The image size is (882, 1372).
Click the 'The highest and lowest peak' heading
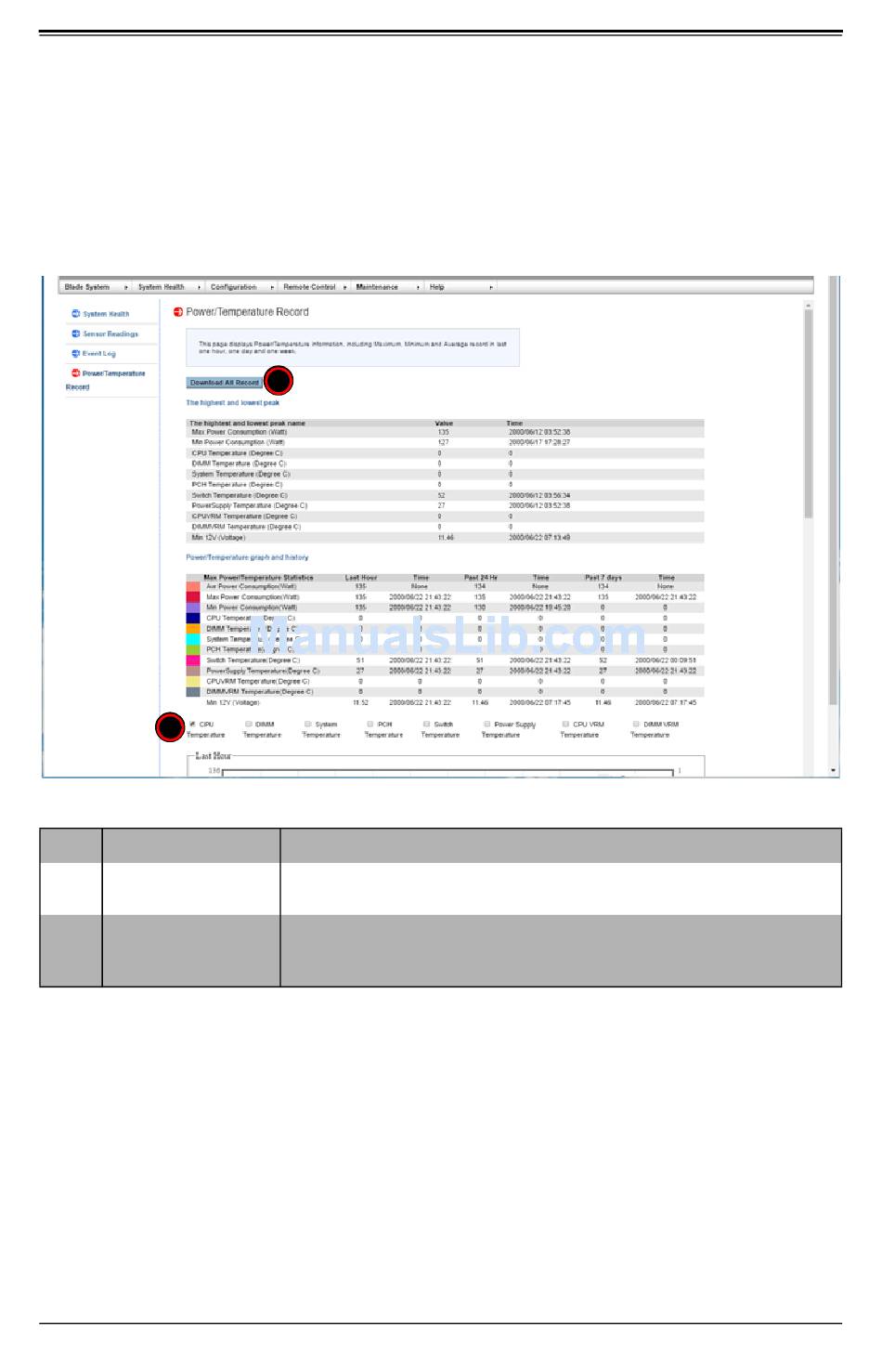232,403
